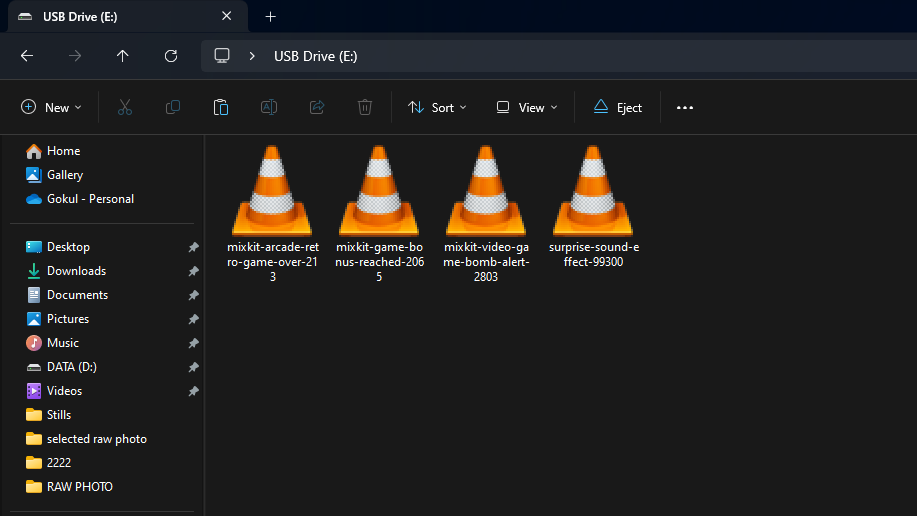Click the pin icon next to Videos

(193, 391)
